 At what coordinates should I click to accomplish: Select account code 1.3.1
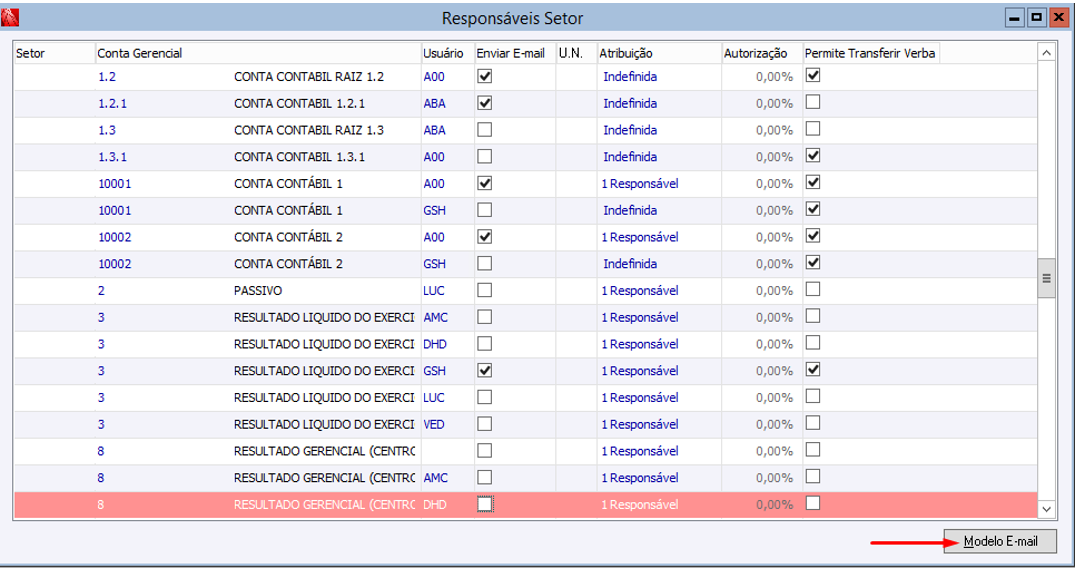(113, 157)
